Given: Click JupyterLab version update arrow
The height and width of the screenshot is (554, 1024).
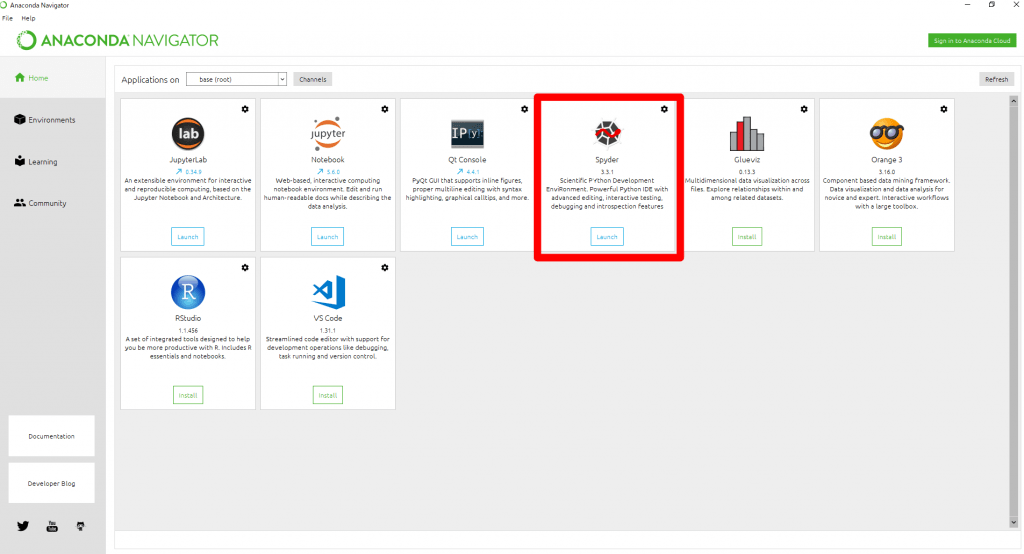Looking at the screenshot, I should click(x=179, y=172).
